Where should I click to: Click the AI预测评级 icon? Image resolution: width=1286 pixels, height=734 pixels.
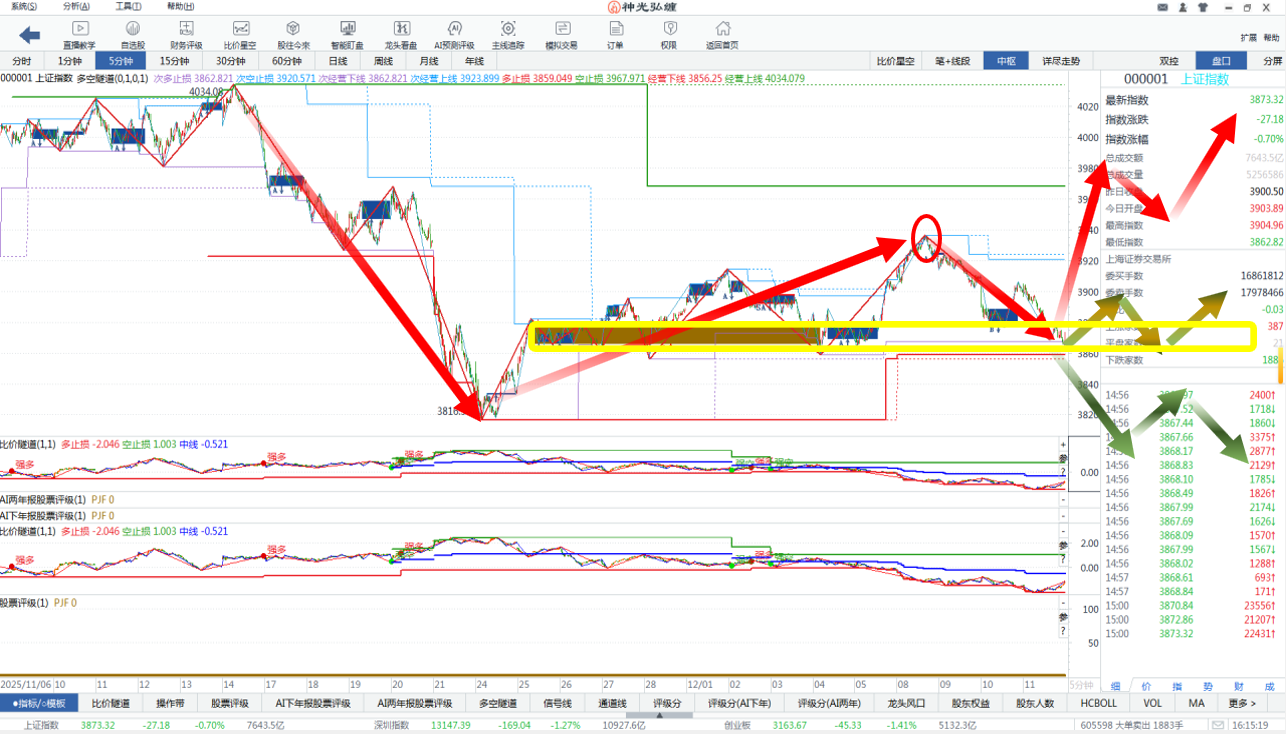pos(454,34)
